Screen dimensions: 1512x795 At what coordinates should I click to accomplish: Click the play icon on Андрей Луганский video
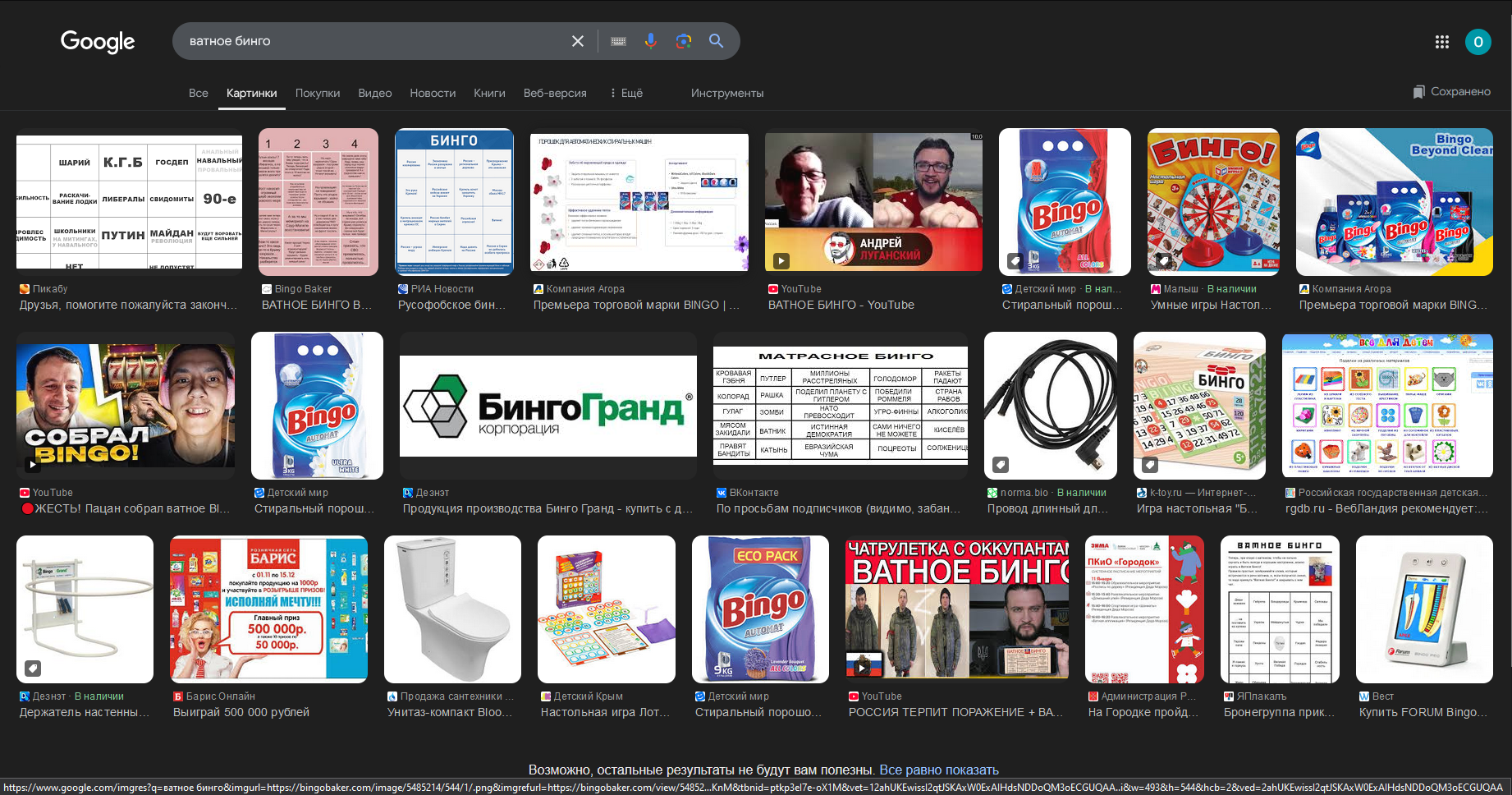click(781, 260)
